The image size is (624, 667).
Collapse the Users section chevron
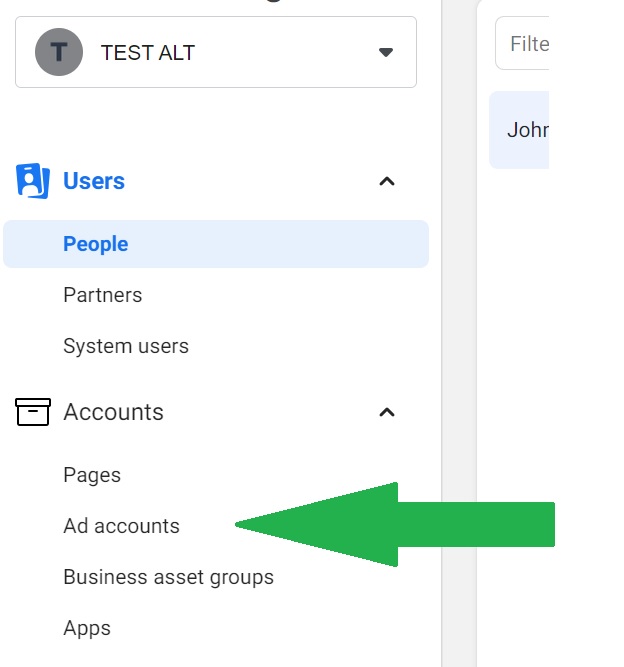387,181
